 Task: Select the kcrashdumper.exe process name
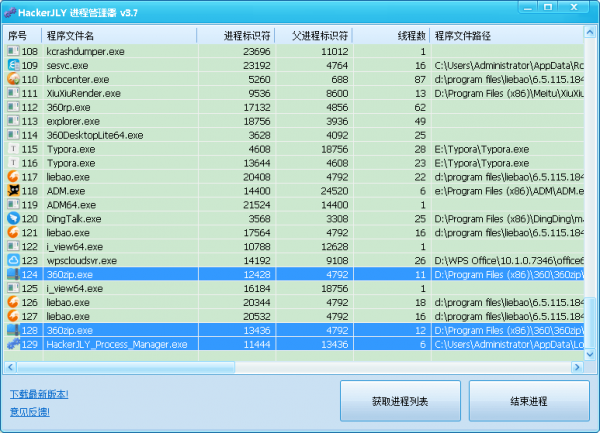(x=85, y=51)
